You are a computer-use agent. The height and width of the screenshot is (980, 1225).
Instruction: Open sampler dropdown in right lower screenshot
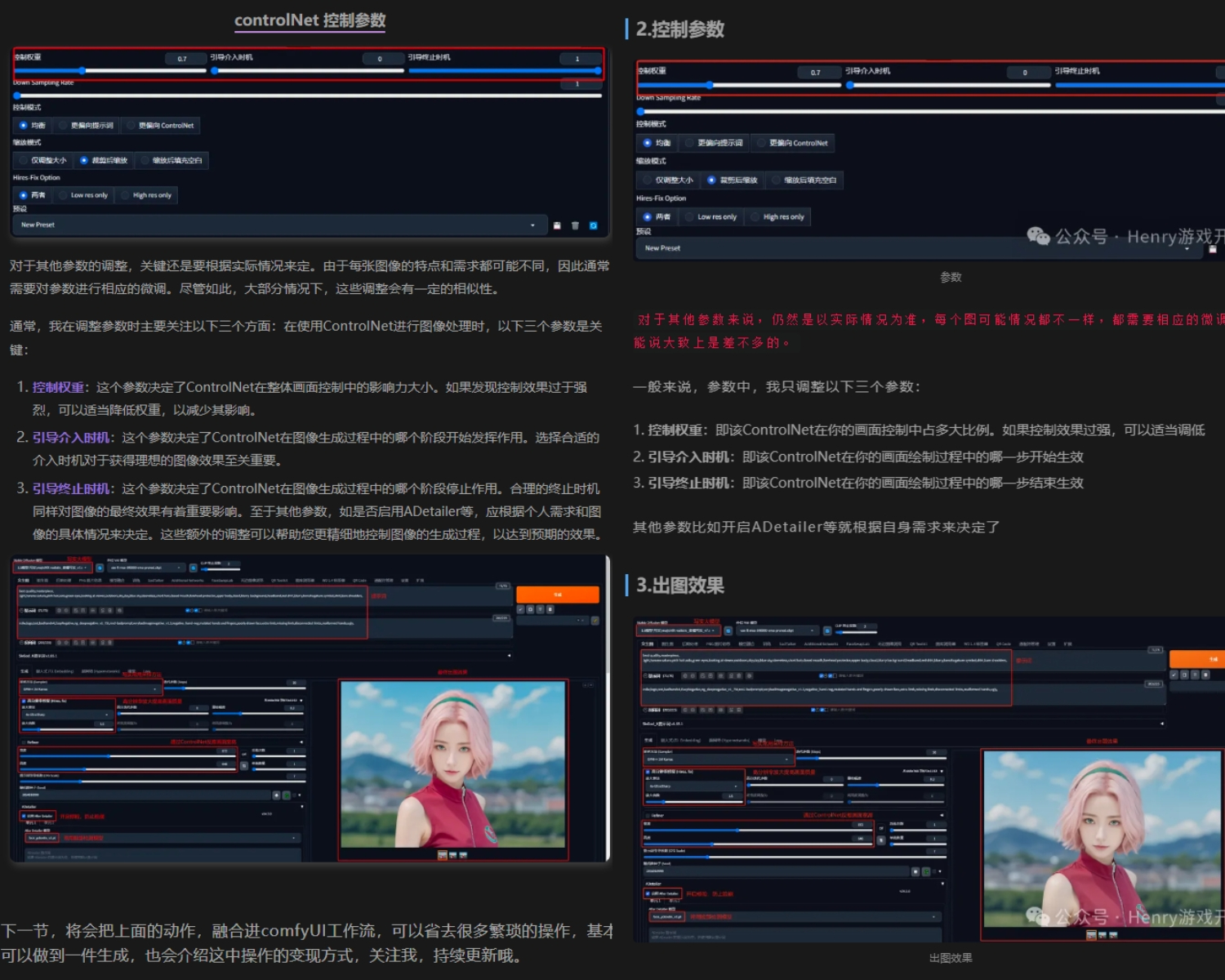718,759
